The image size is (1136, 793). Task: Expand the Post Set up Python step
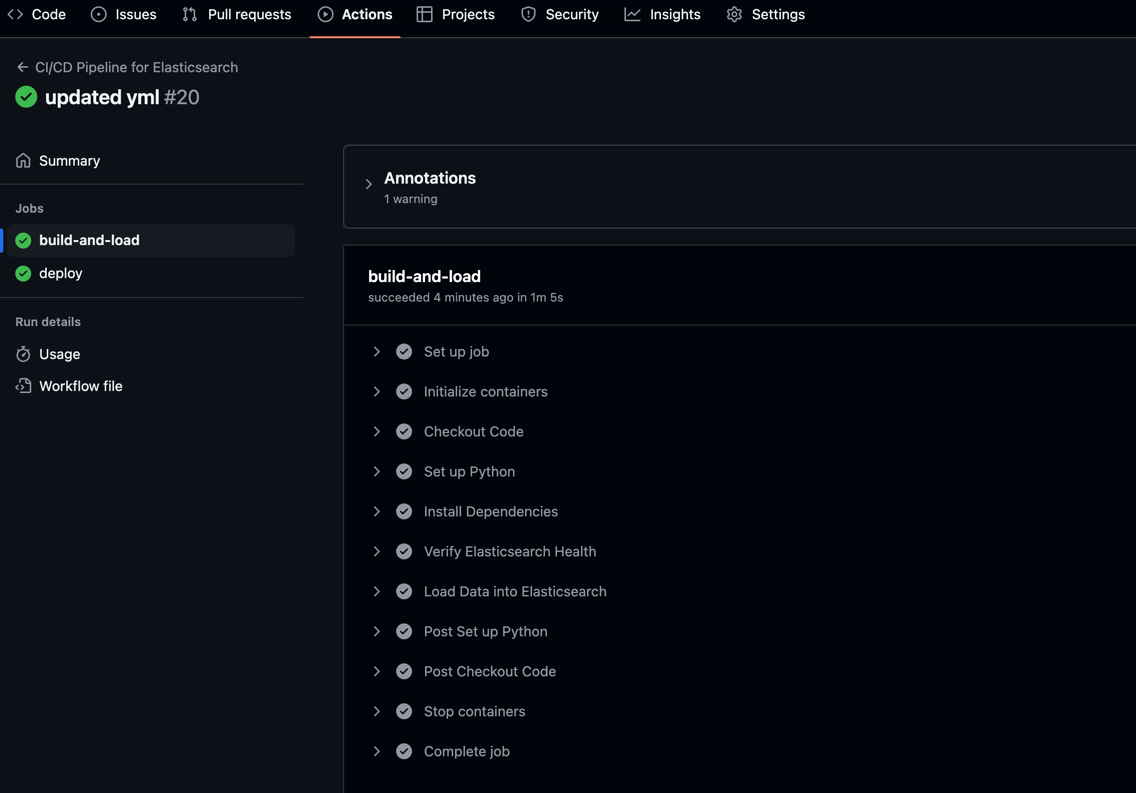pos(377,632)
